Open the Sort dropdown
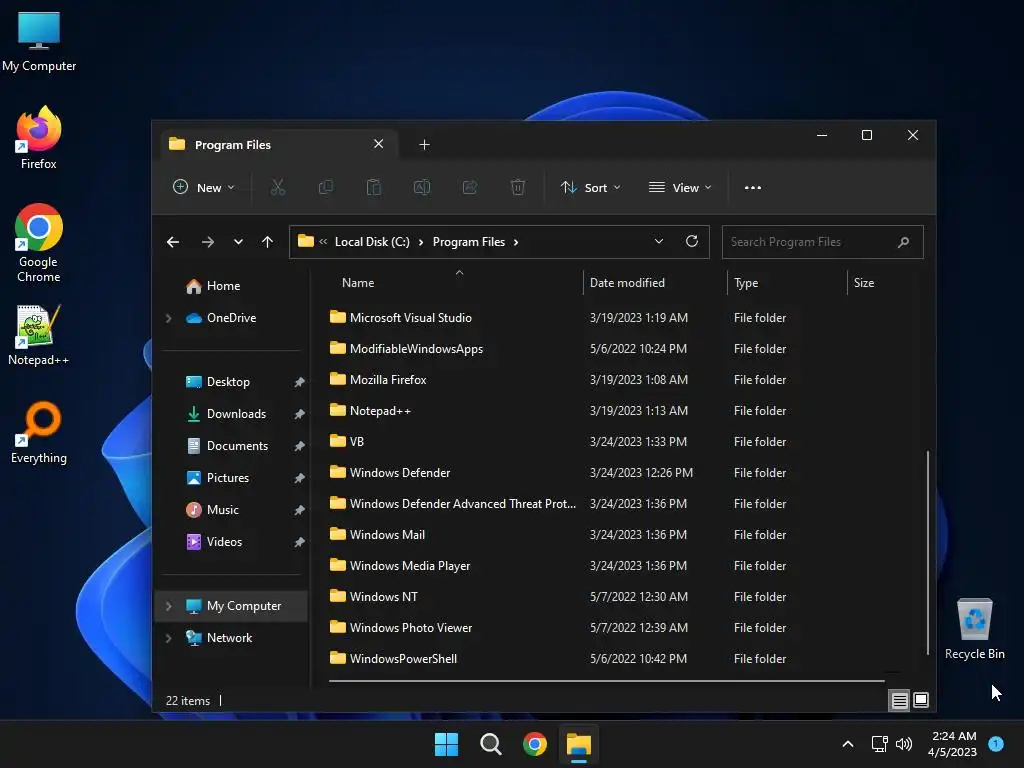 pos(590,187)
